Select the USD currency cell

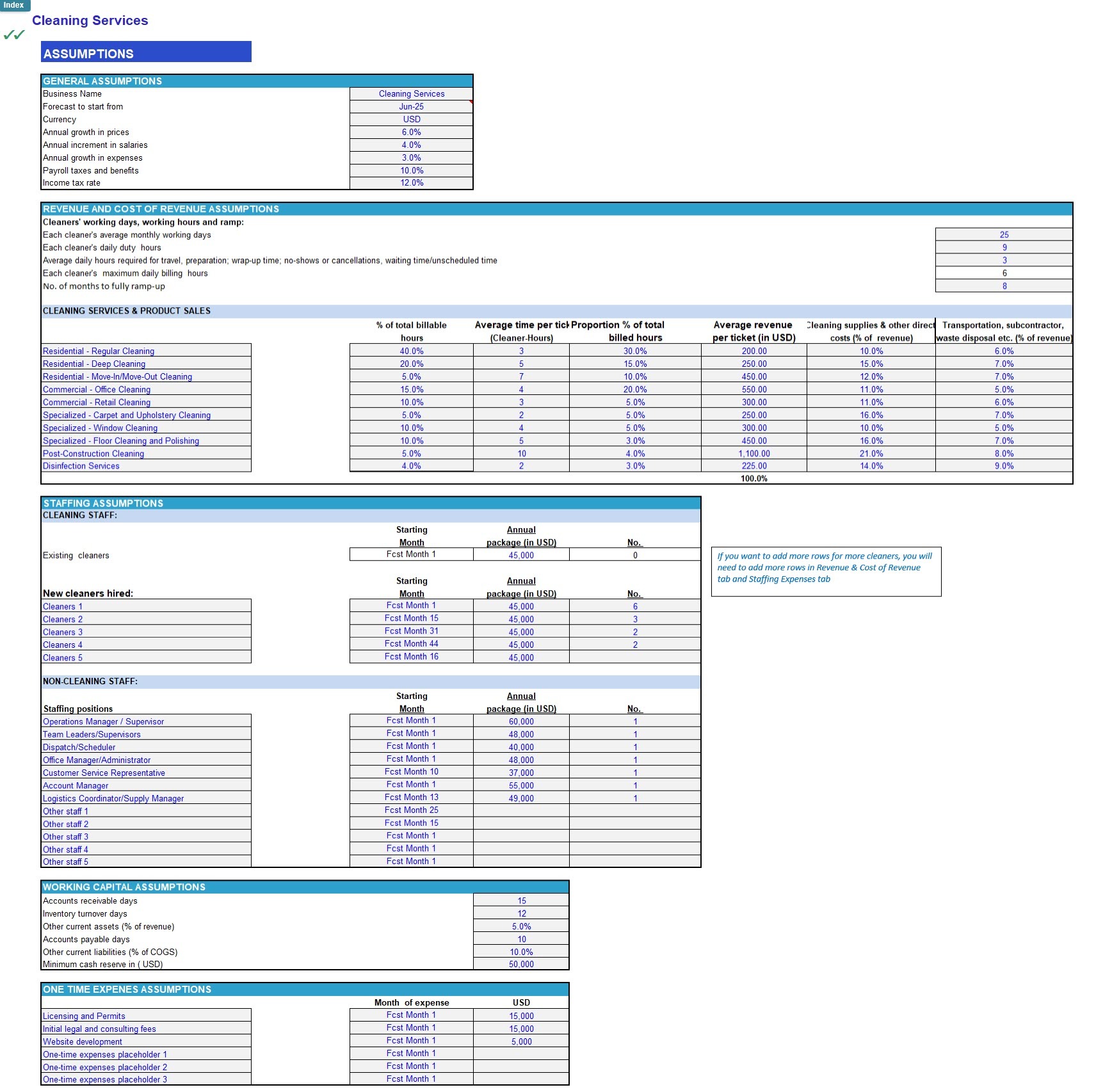pos(411,119)
